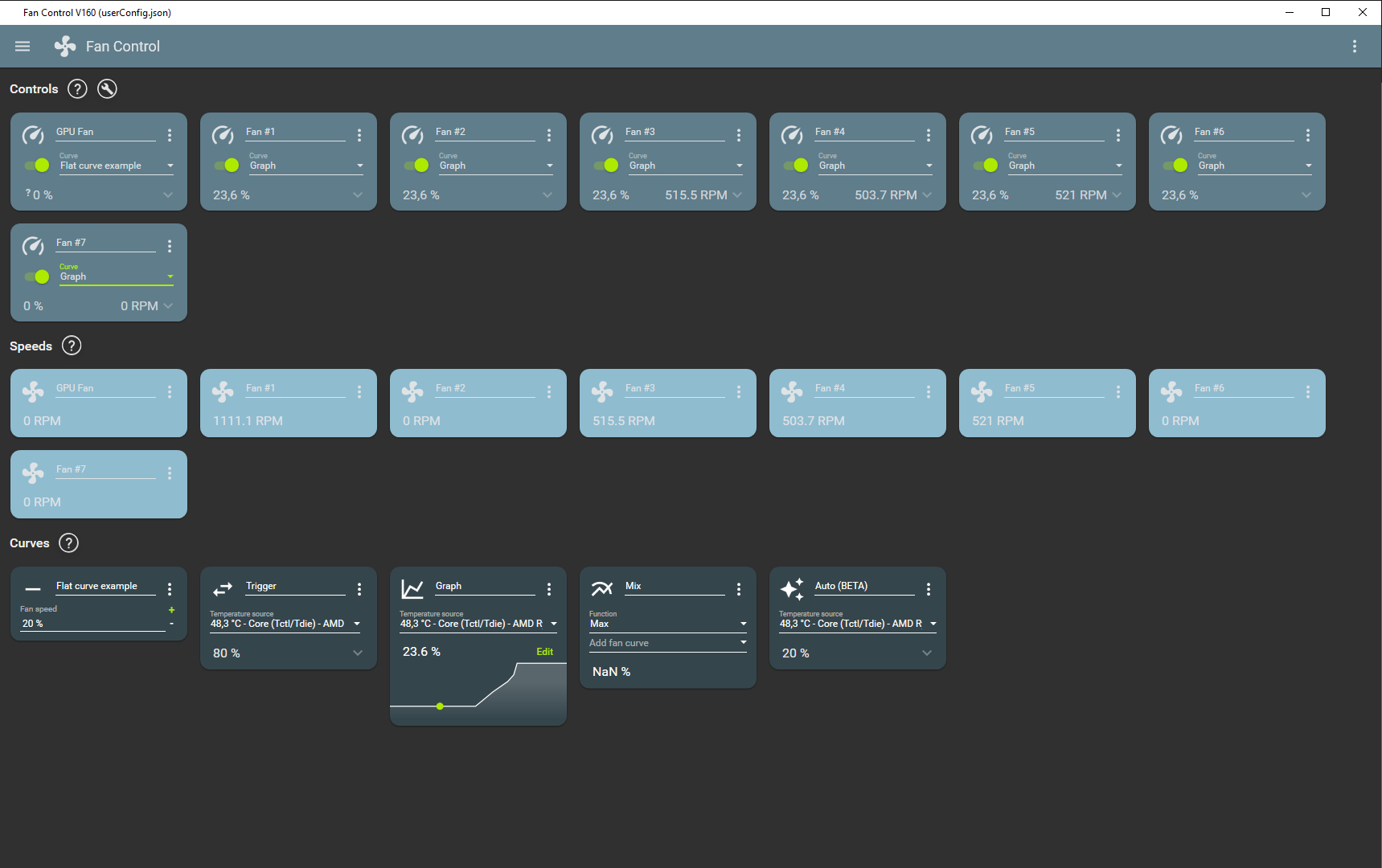This screenshot has width=1382, height=868.
Task: Click the Mix curve icon
Action: click(602, 589)
